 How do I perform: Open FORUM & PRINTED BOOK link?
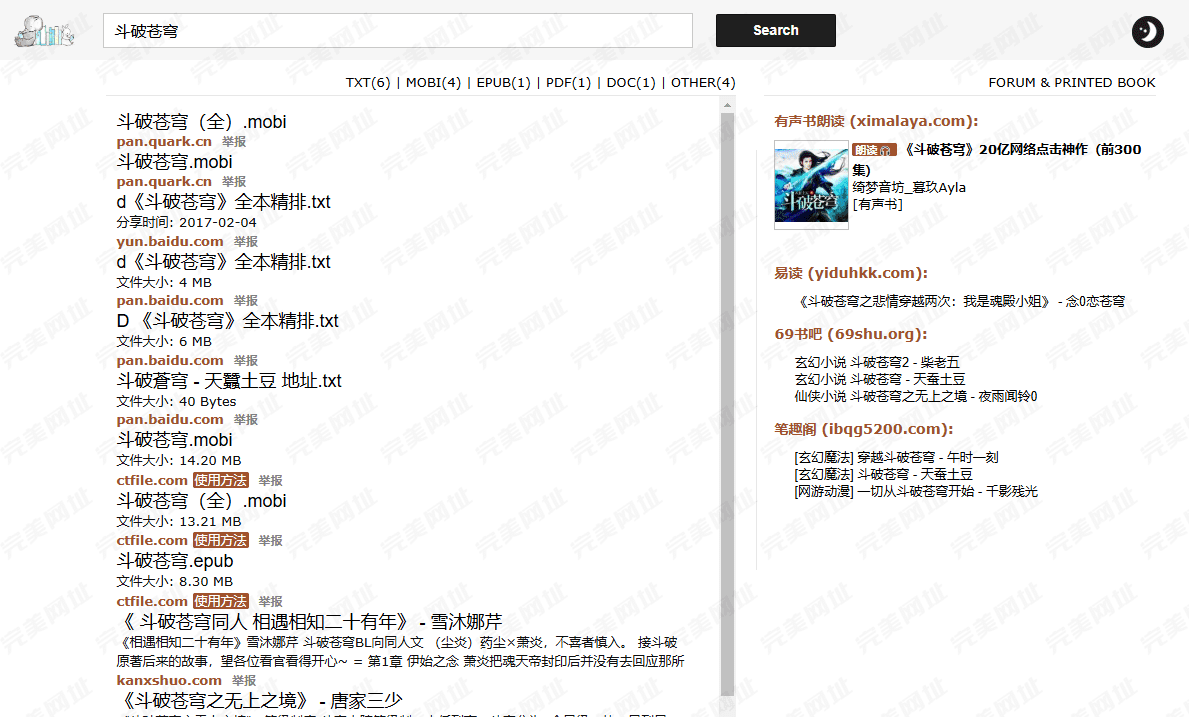tap(1071, 83)
